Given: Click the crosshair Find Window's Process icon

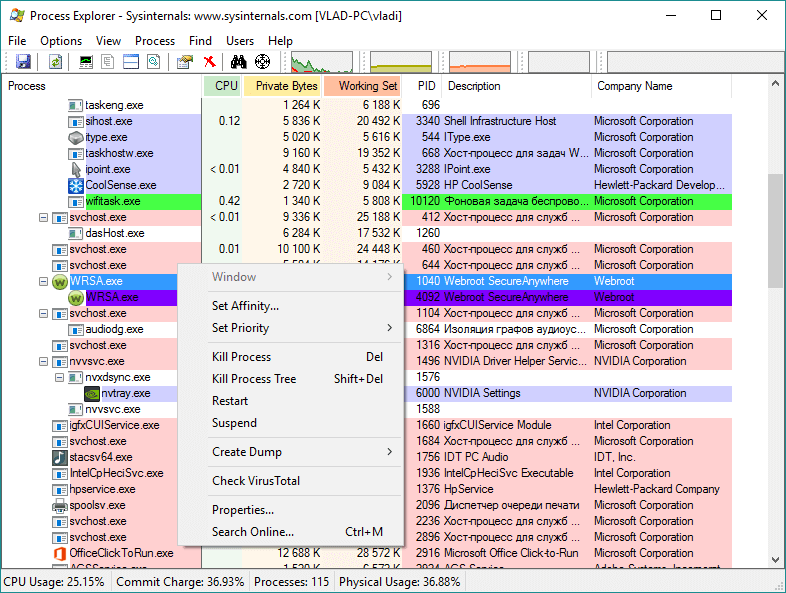Looking at the screenshot, I should [x=263, y=62].
